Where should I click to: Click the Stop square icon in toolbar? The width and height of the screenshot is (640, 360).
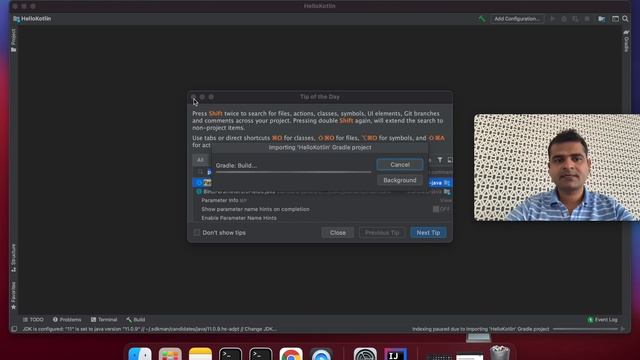587,19
